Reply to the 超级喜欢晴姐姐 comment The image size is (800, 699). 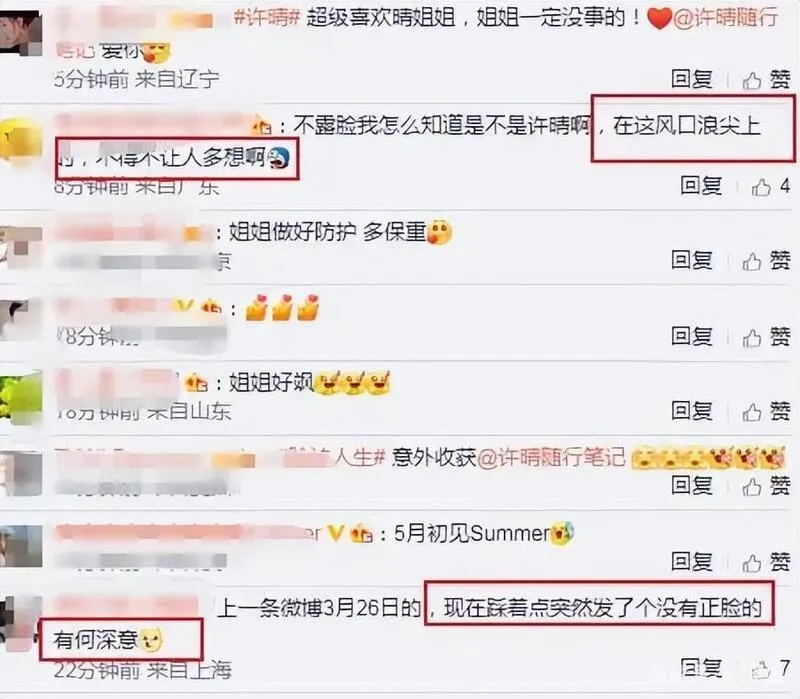pos(691,80)
